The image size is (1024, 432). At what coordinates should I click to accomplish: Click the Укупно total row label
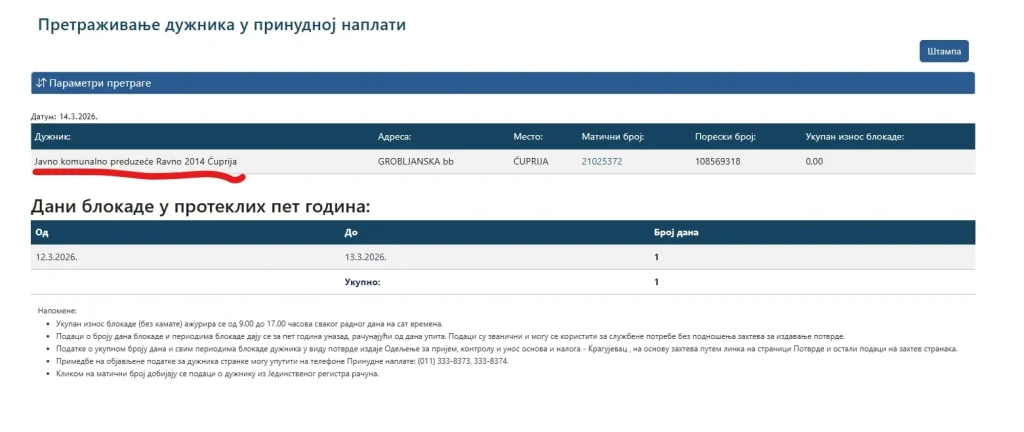363,282
